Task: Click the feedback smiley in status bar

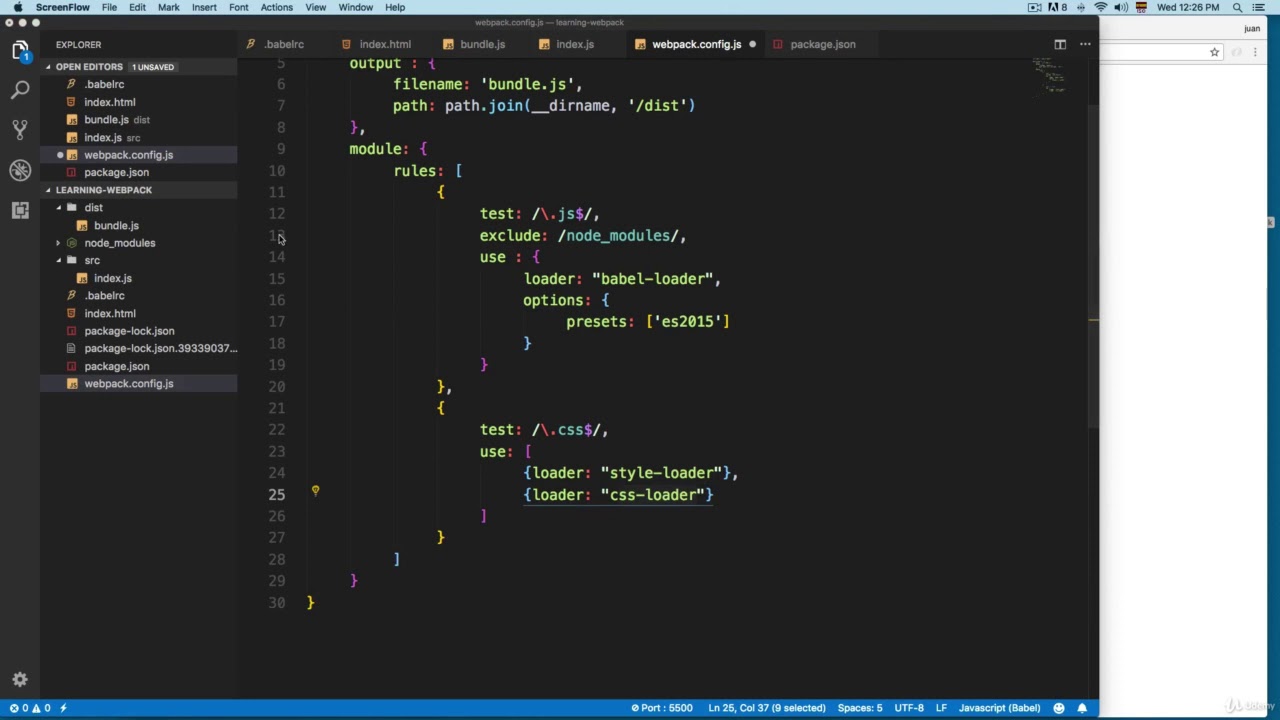Action: pos(1059,708)
